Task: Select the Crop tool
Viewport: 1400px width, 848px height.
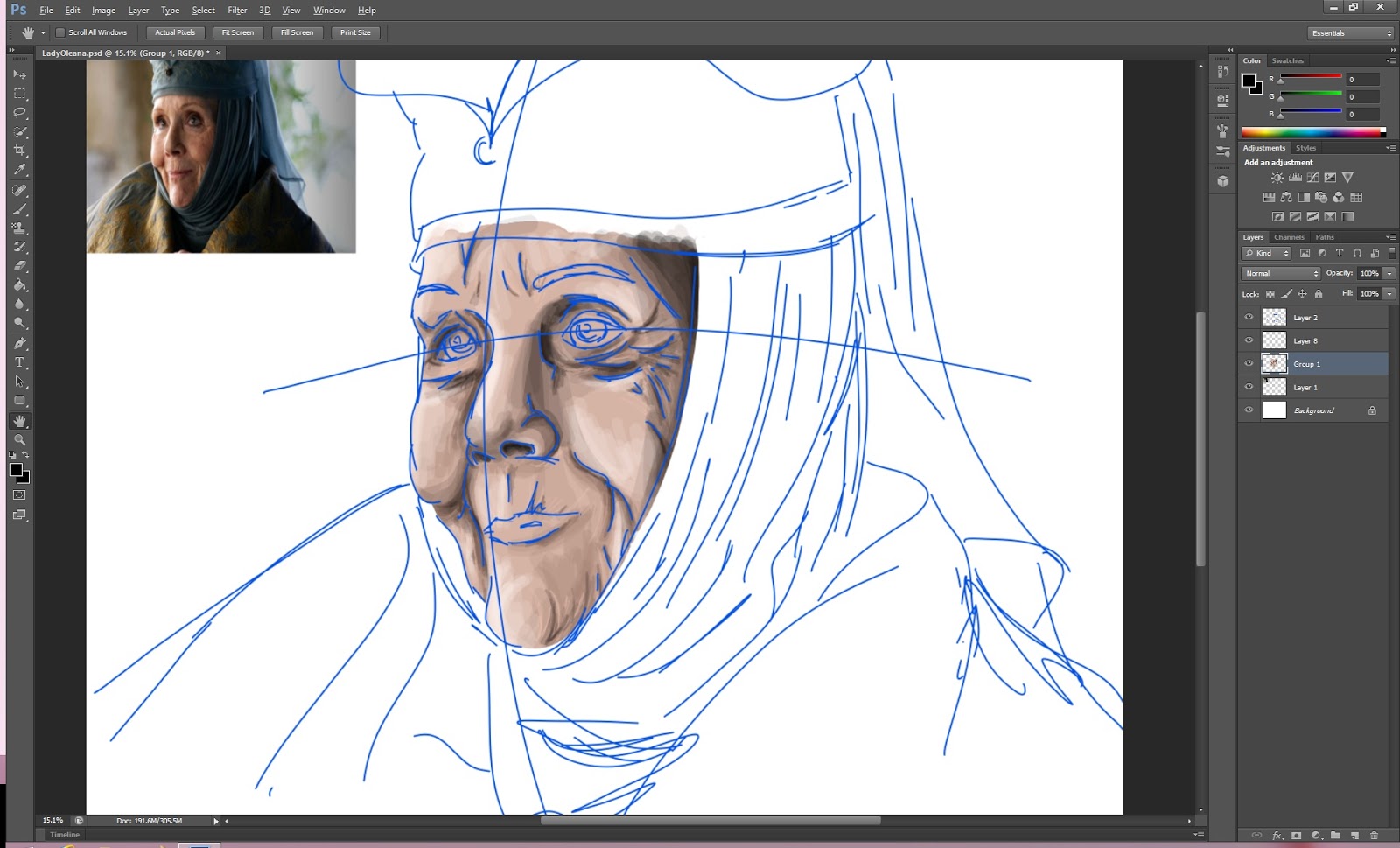Action: coord(20,151)
